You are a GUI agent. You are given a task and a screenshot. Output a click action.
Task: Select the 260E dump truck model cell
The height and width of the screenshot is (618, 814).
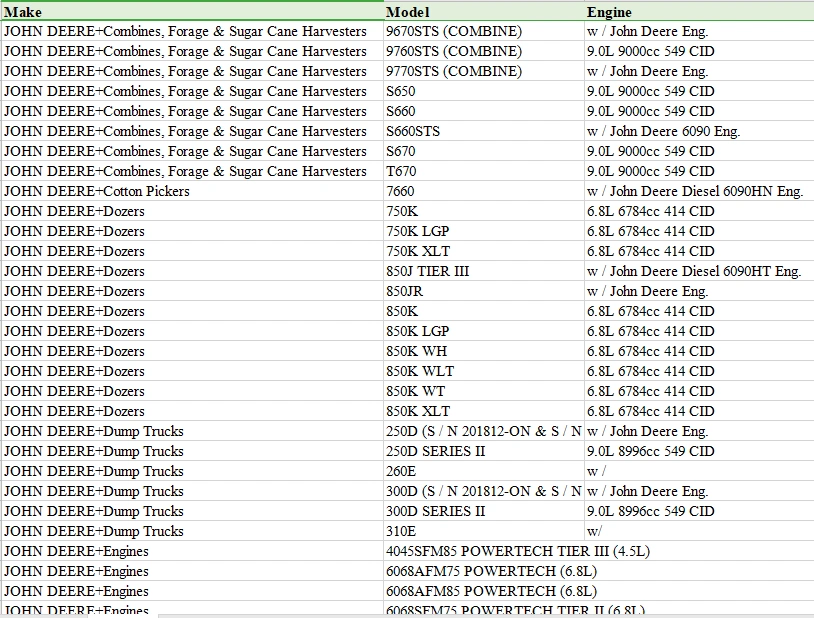click(x=484, y=471)
